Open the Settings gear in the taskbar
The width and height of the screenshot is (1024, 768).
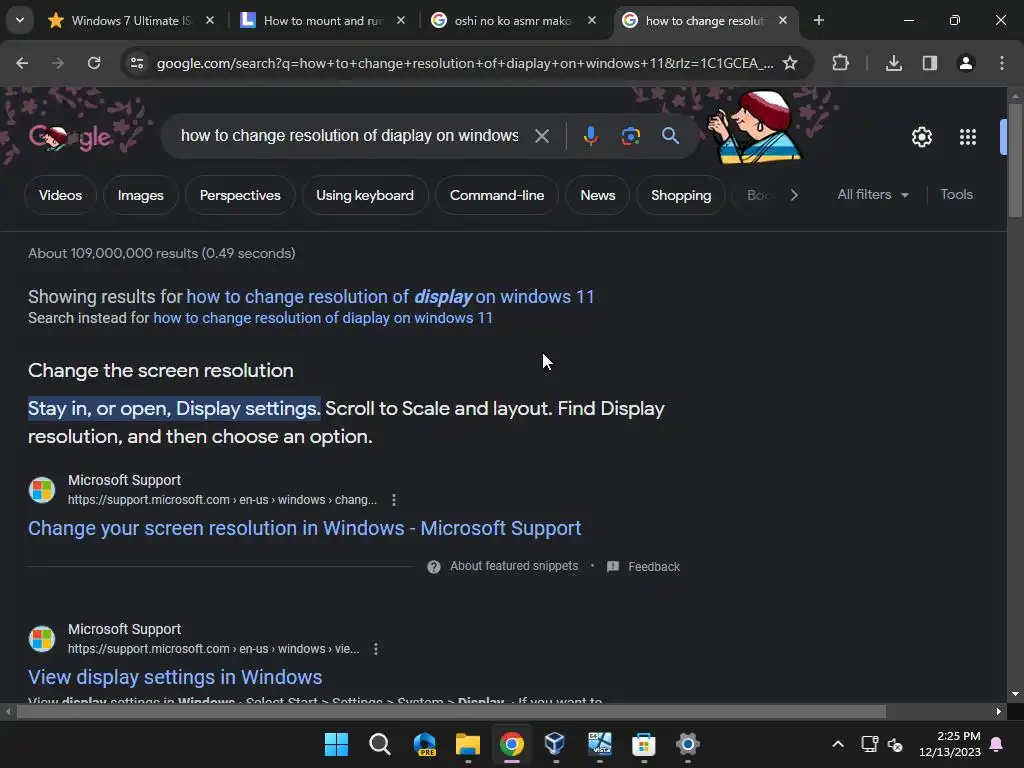click(x=688, y=744)
